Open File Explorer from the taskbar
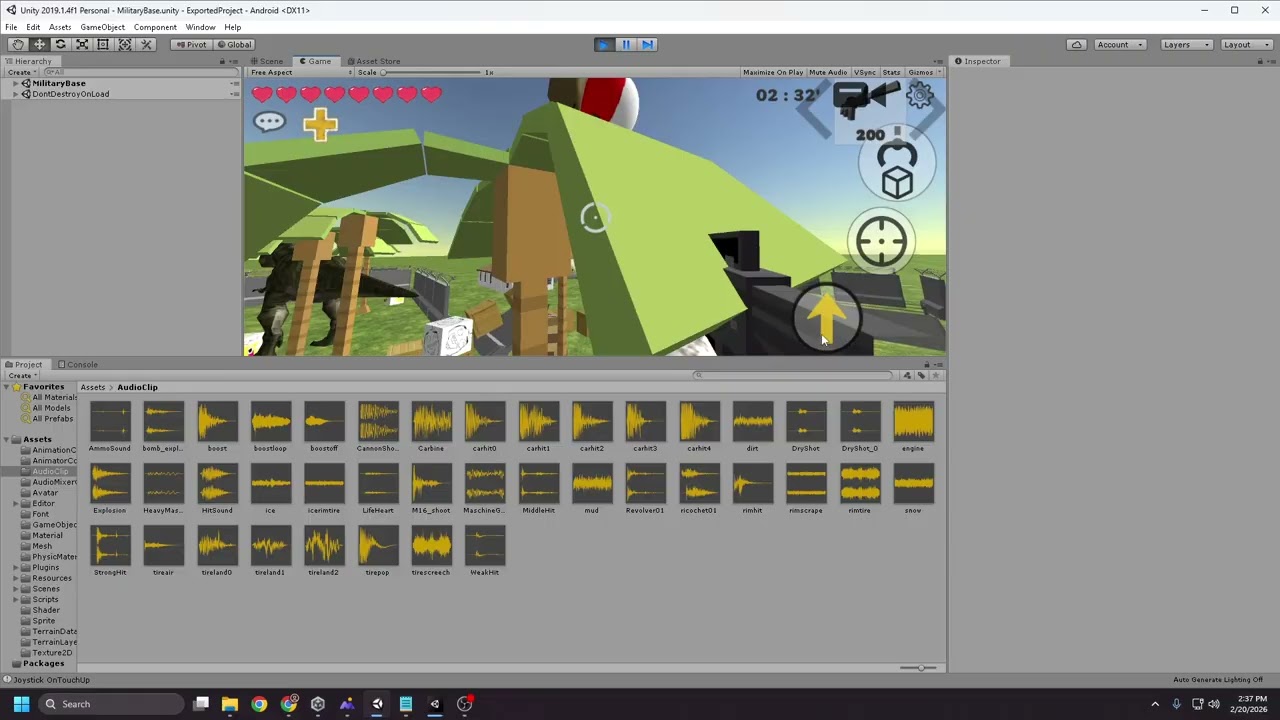Image resolution: width=1280 pixels, height=720 pixels. (x=230, y=704)
